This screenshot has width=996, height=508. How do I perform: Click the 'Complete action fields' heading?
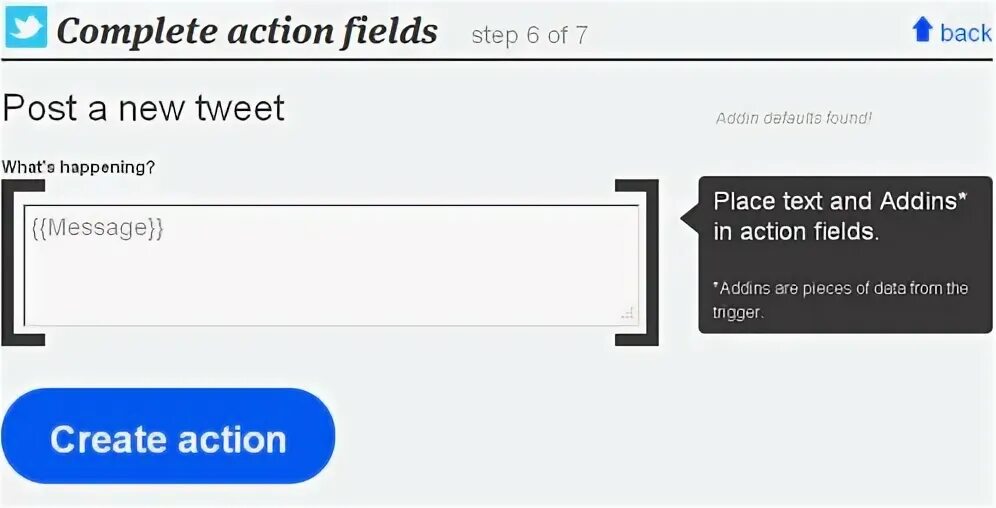(x=247, y=31)
